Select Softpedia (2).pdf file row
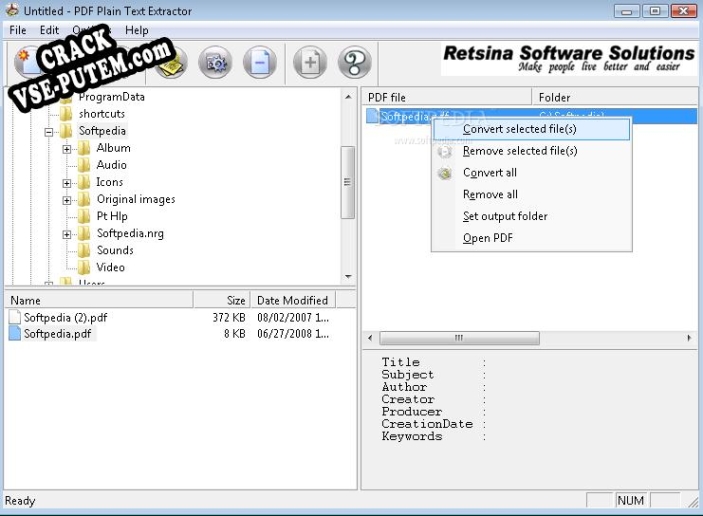 tap(169, 317)
